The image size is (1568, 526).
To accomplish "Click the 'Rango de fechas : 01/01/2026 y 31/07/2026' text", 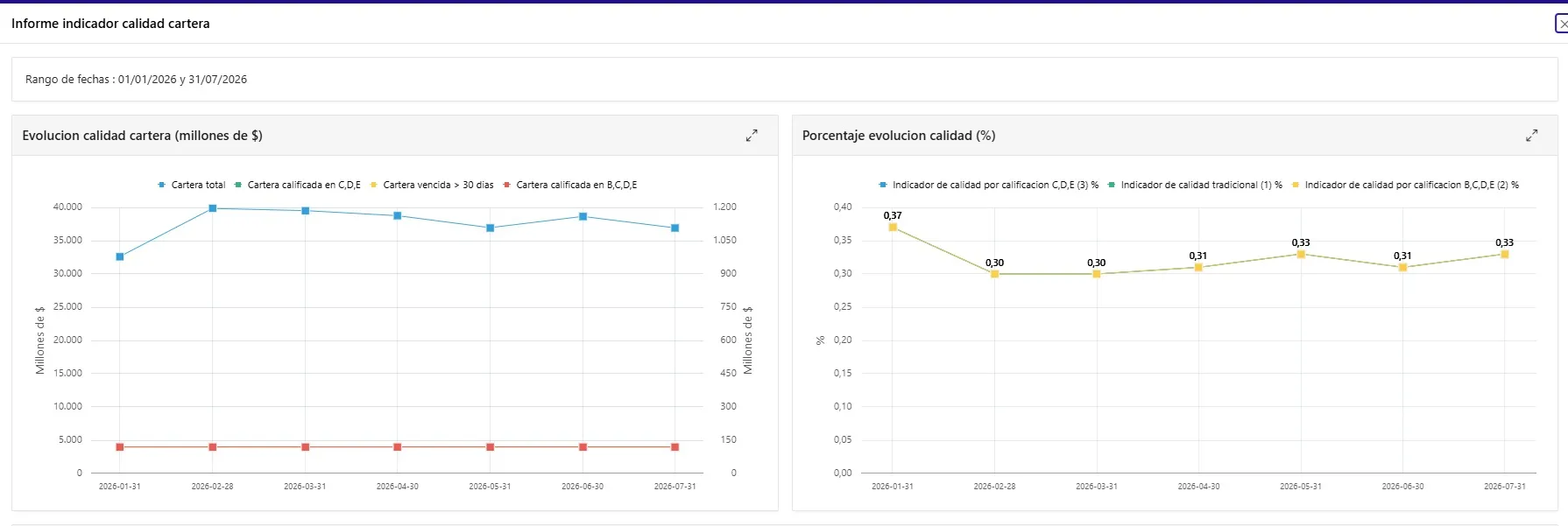I will point(136,80).
